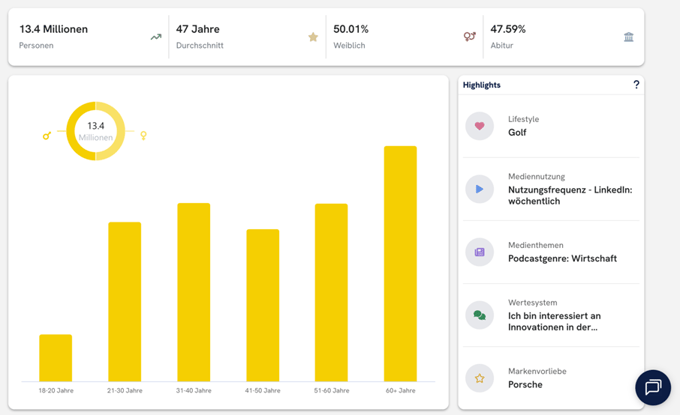Click the tallest 60+ Jahre bar
Screen dimensions: 680x415
pos(400,263)
